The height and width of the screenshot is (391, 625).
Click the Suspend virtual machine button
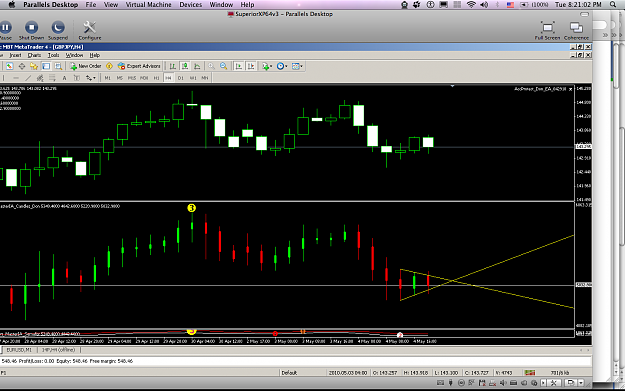pyautogui.click(x=58, y=30)
